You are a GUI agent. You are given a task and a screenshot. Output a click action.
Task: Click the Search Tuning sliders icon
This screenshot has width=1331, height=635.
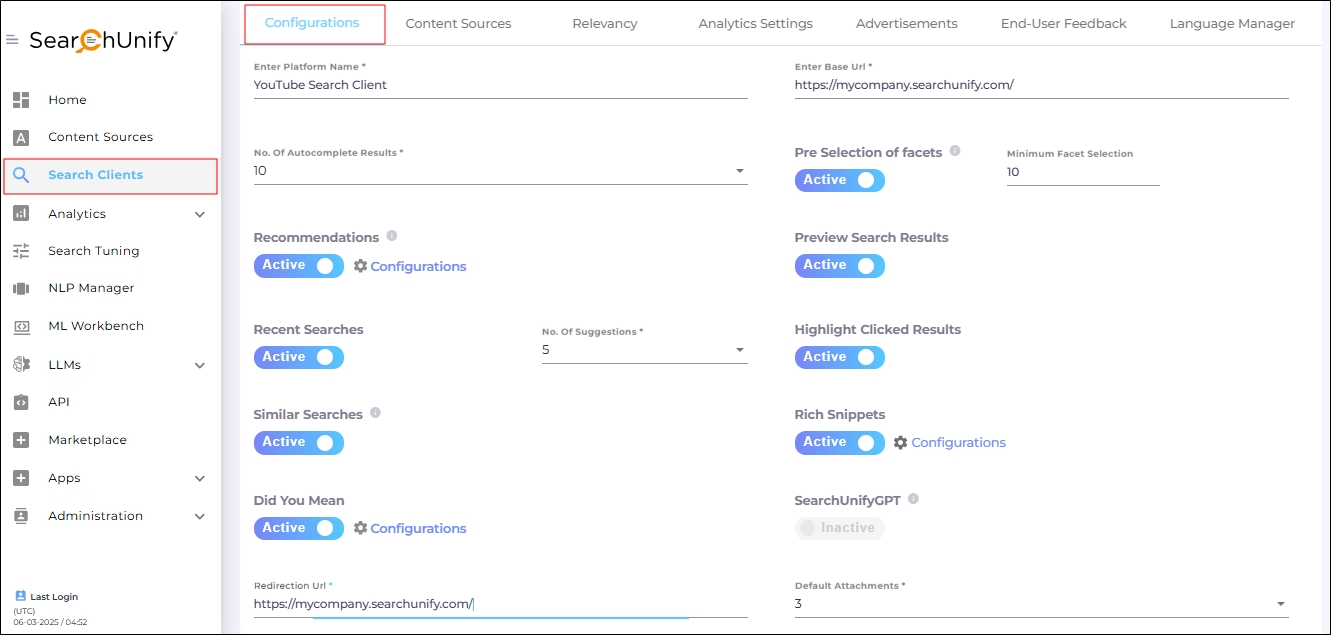pos(21,251)
